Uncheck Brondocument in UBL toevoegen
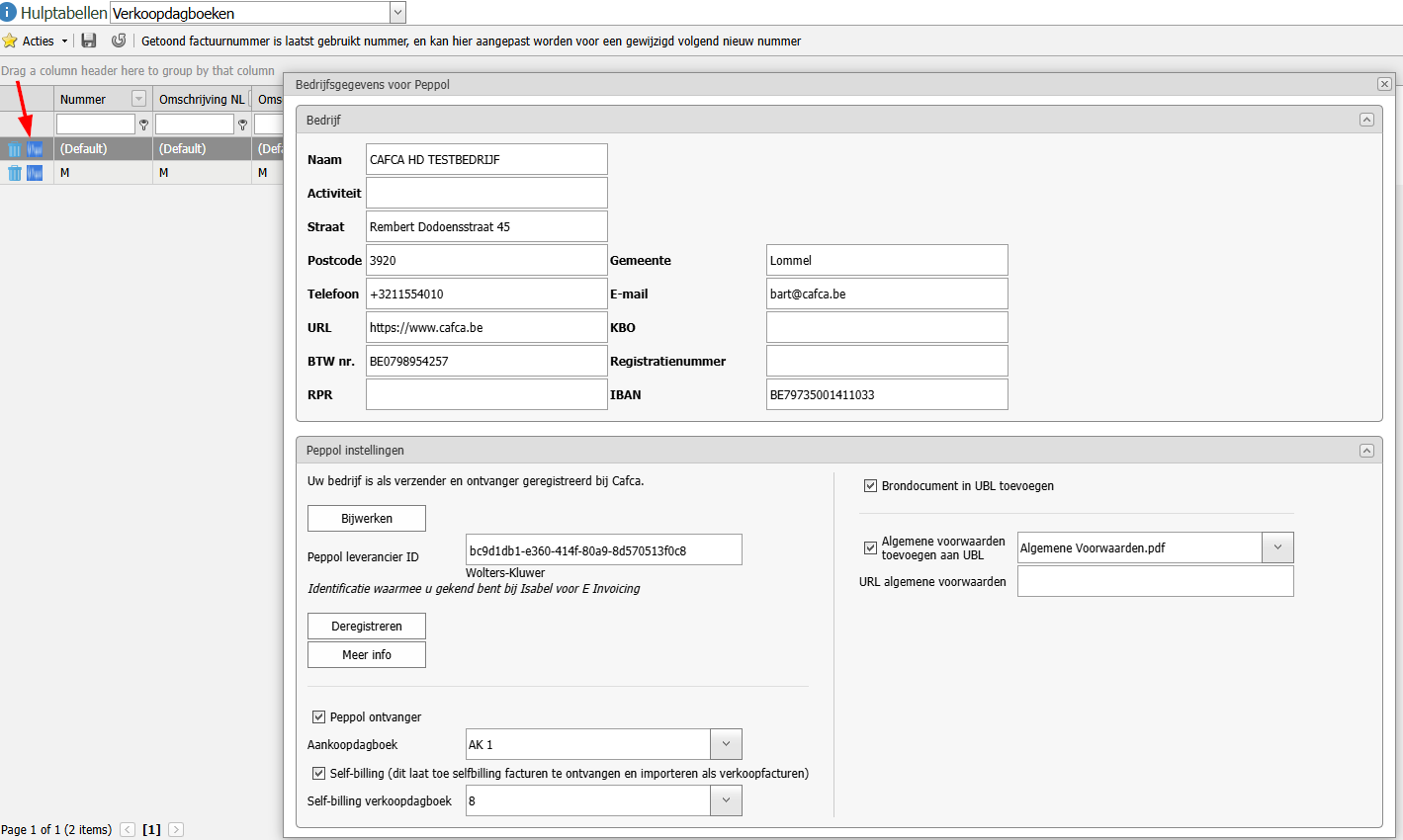The width and height of the screenshot is (1403, 840). click(x=870, y=485)
